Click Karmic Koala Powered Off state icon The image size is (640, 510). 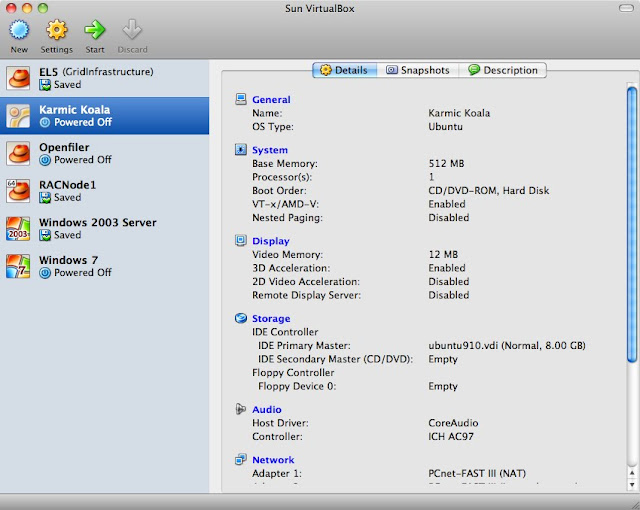(45, 122)
